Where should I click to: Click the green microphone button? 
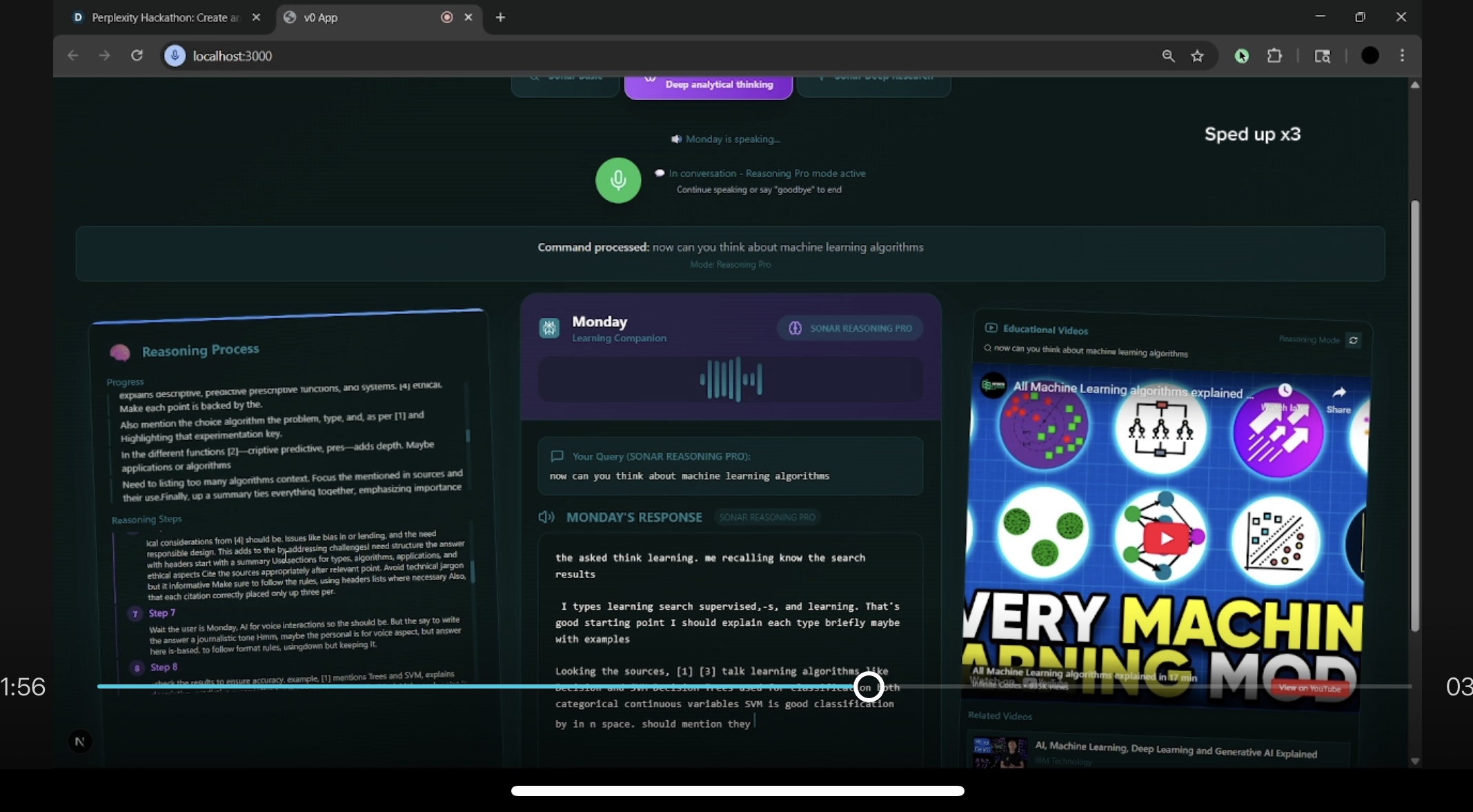(x=618, y=181)
